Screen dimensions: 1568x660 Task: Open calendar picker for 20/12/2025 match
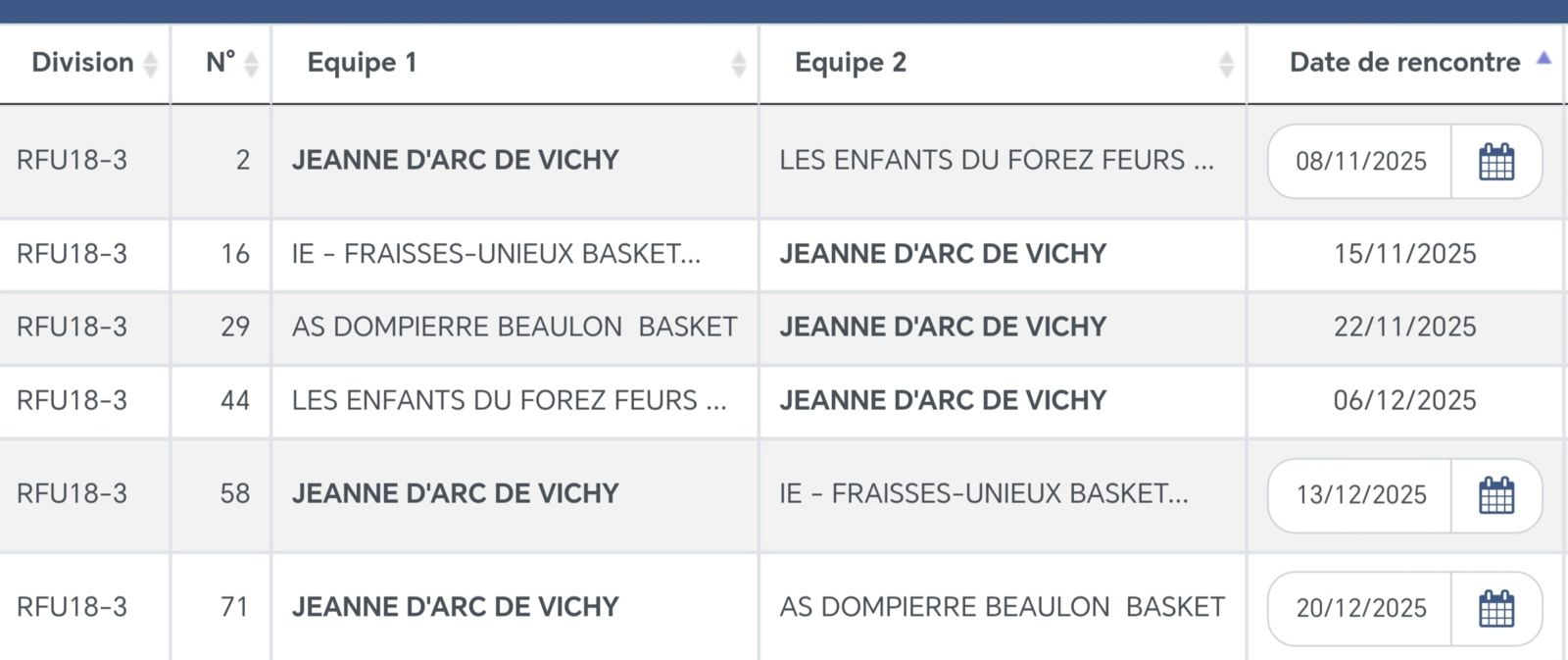(1495, 608)
